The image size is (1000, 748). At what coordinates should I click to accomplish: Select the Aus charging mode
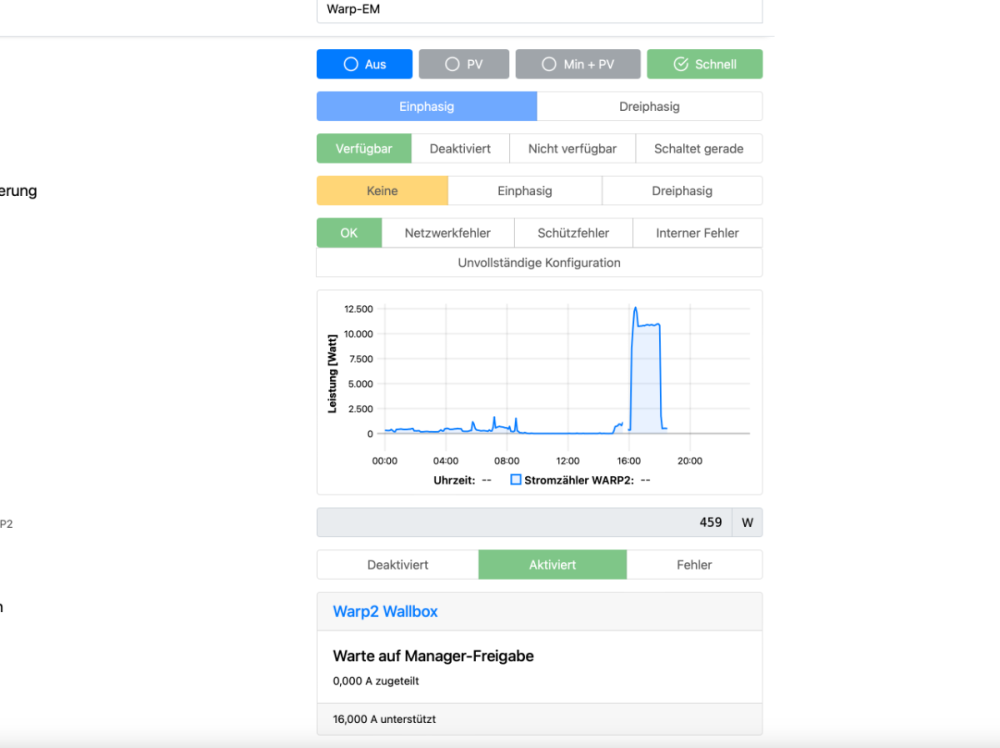pyautogui.click(x=364, y=64)
